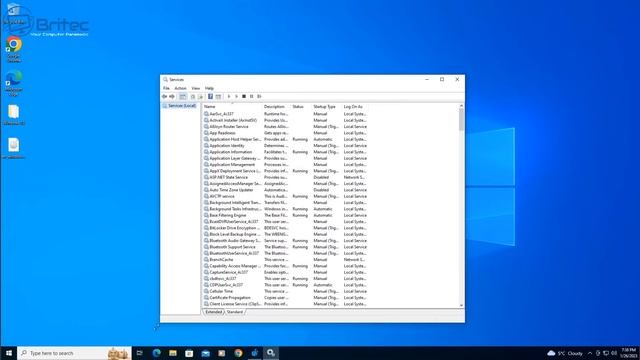Open the File menu

point(166,88)
